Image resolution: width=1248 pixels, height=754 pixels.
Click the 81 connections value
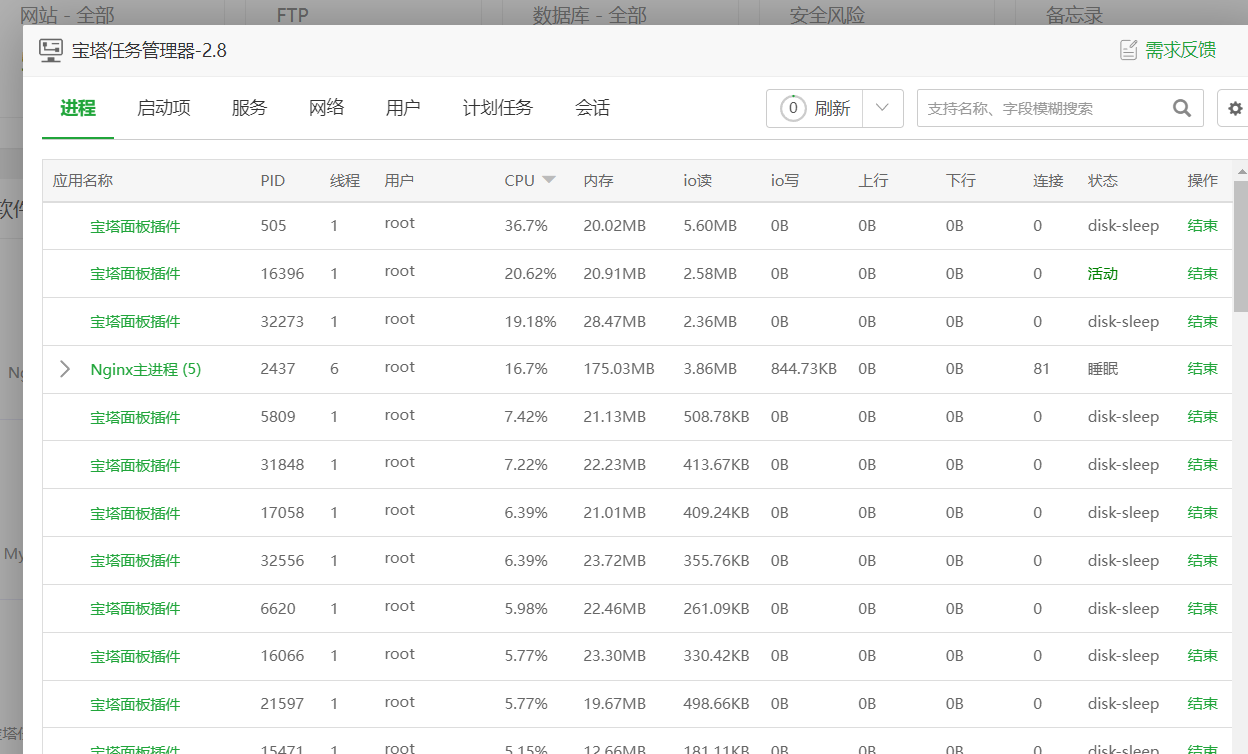pos(1042,369)
